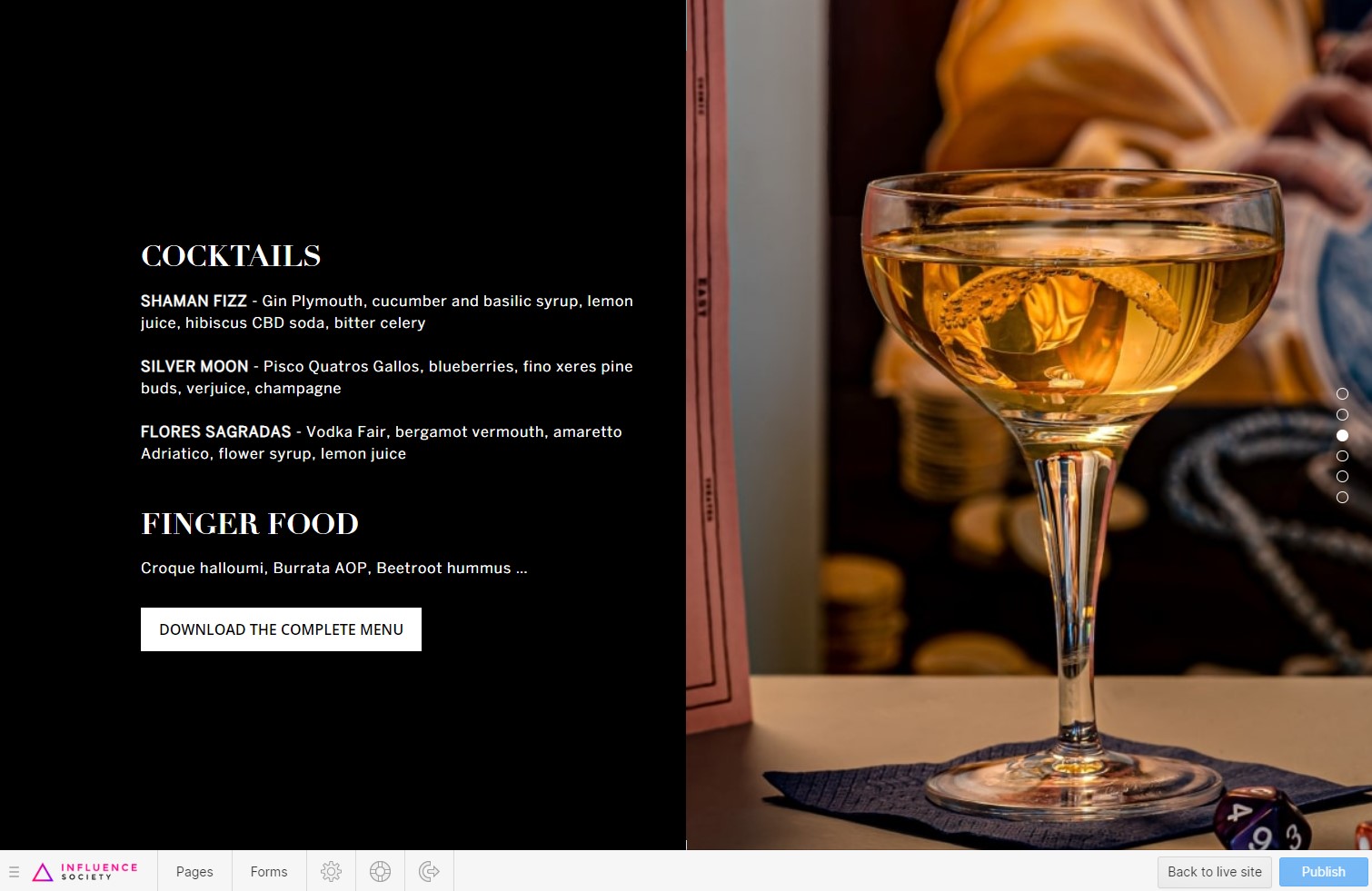Select the fifth section navigation dot
This screenshot has height=891, width=1372.
1342,476
